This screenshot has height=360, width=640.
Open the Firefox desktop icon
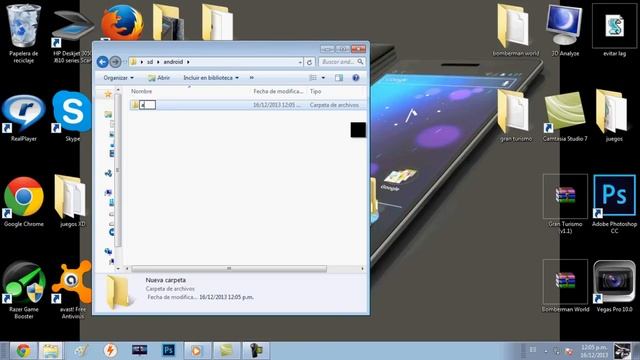click(122, 23)
